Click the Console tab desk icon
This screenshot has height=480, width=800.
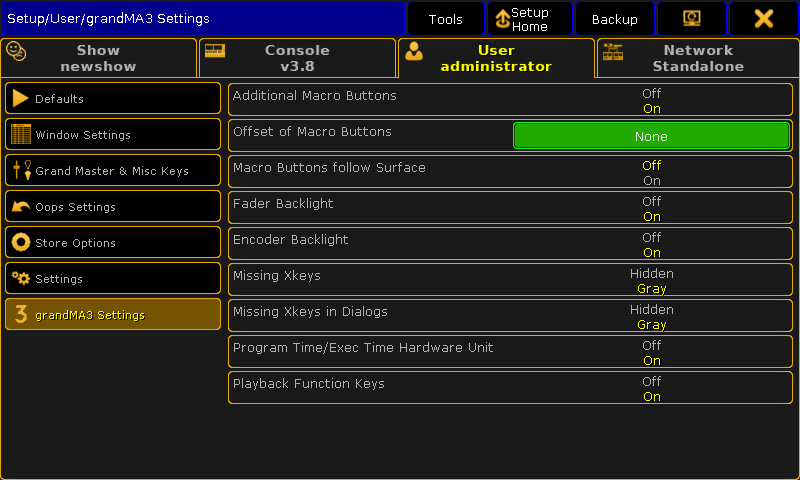tap(215, 50)
